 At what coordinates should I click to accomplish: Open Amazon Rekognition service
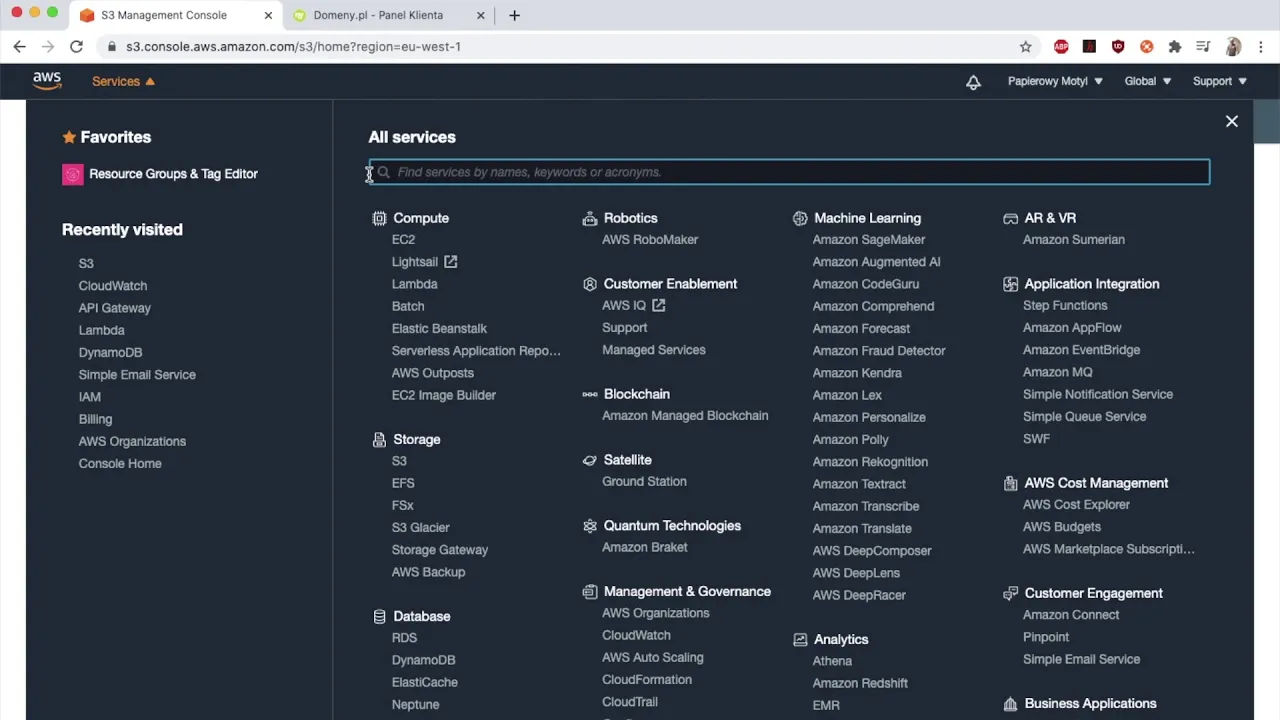pos(870,462)
